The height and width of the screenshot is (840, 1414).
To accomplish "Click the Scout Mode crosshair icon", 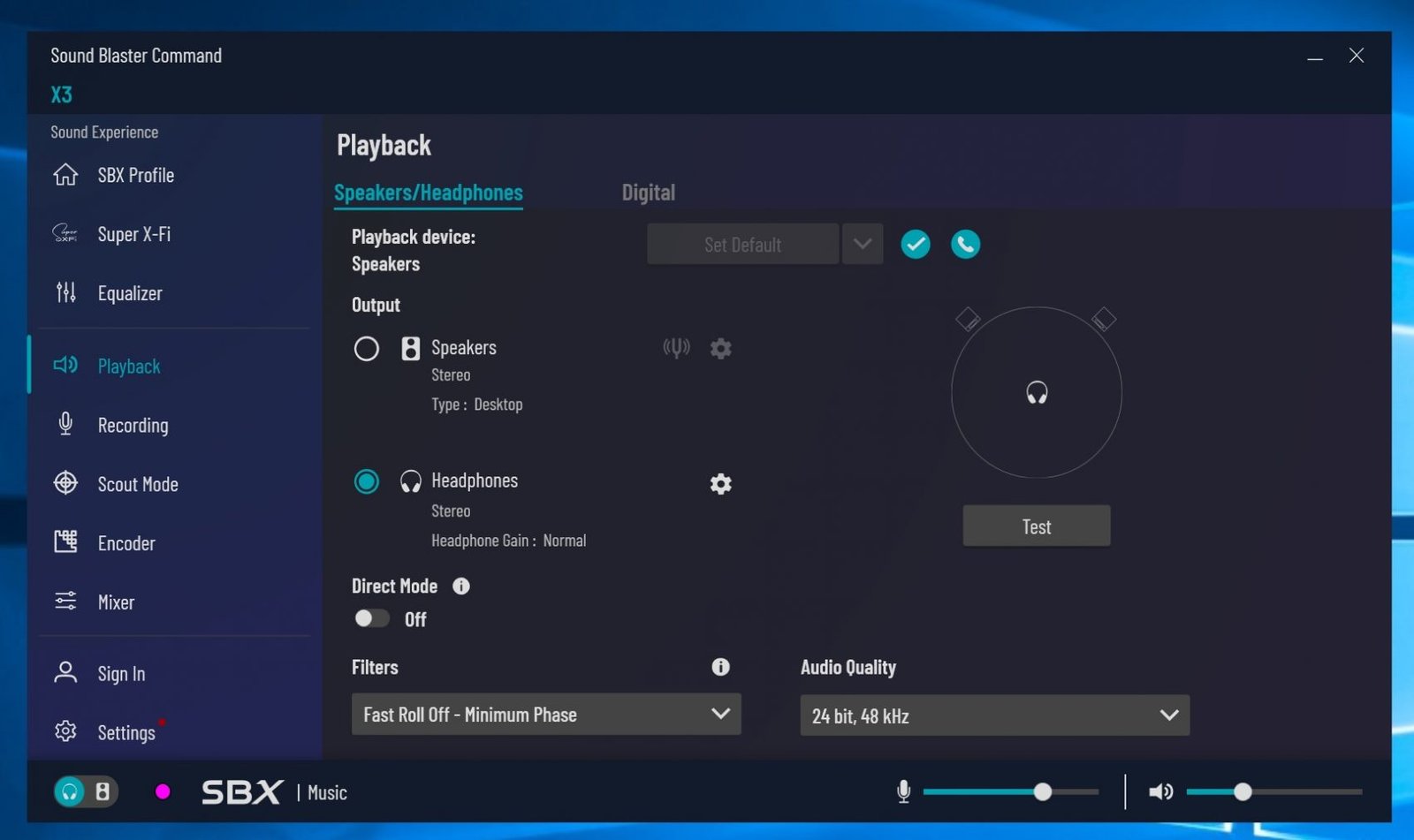I will [x=65, y=483].
